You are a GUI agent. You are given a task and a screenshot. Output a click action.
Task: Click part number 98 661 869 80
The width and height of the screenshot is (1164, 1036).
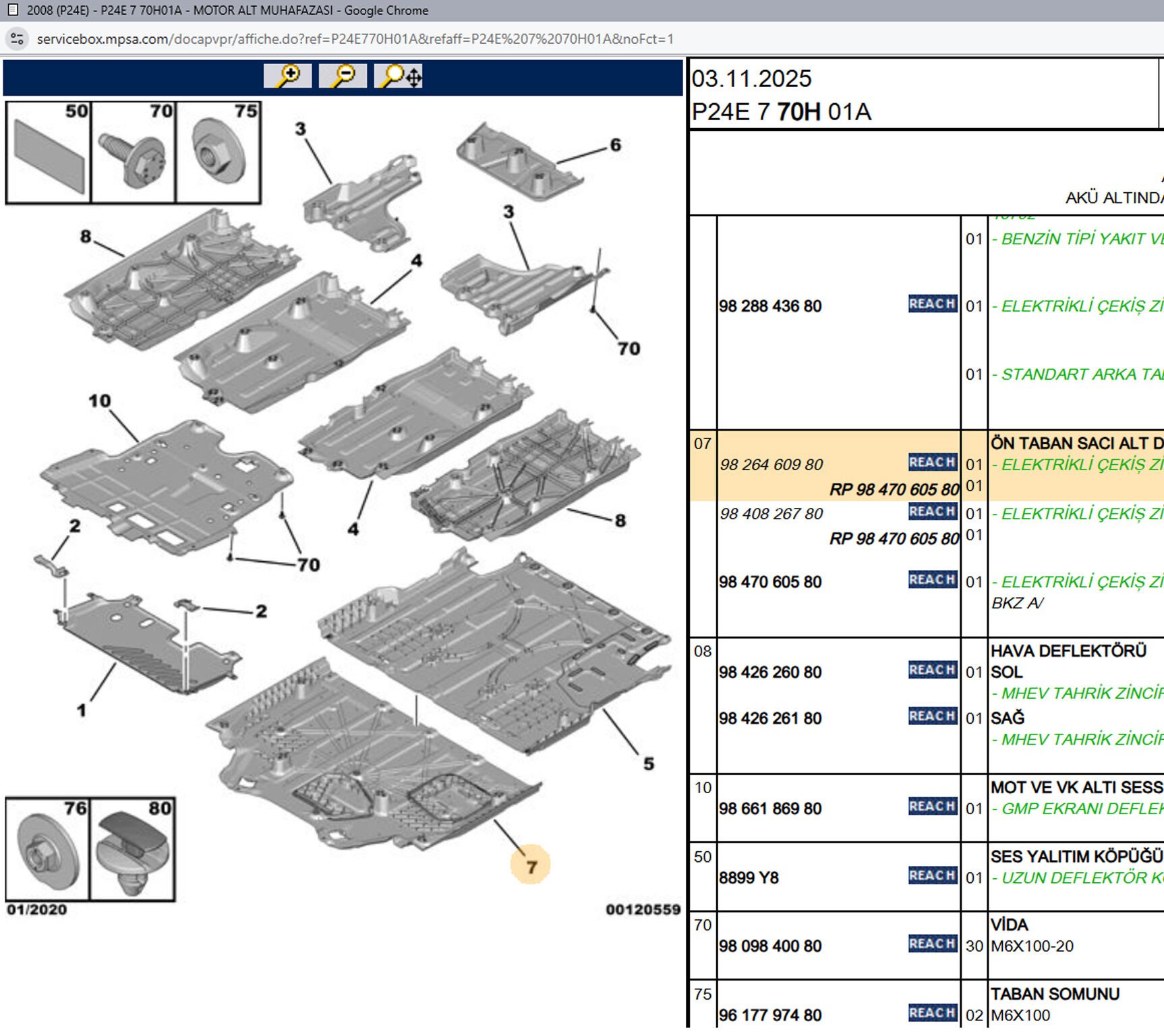point(769,809)
